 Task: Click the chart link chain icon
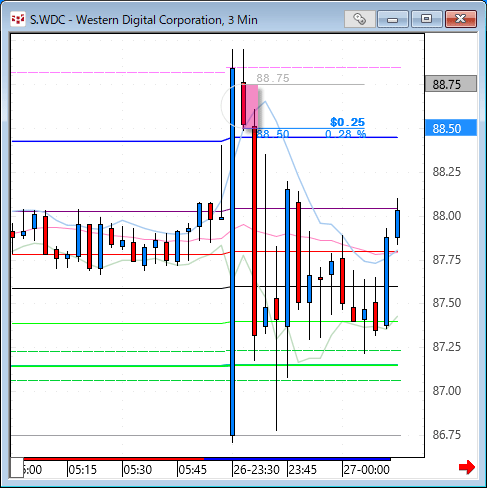pyautogui.click(x=359, y=19)
